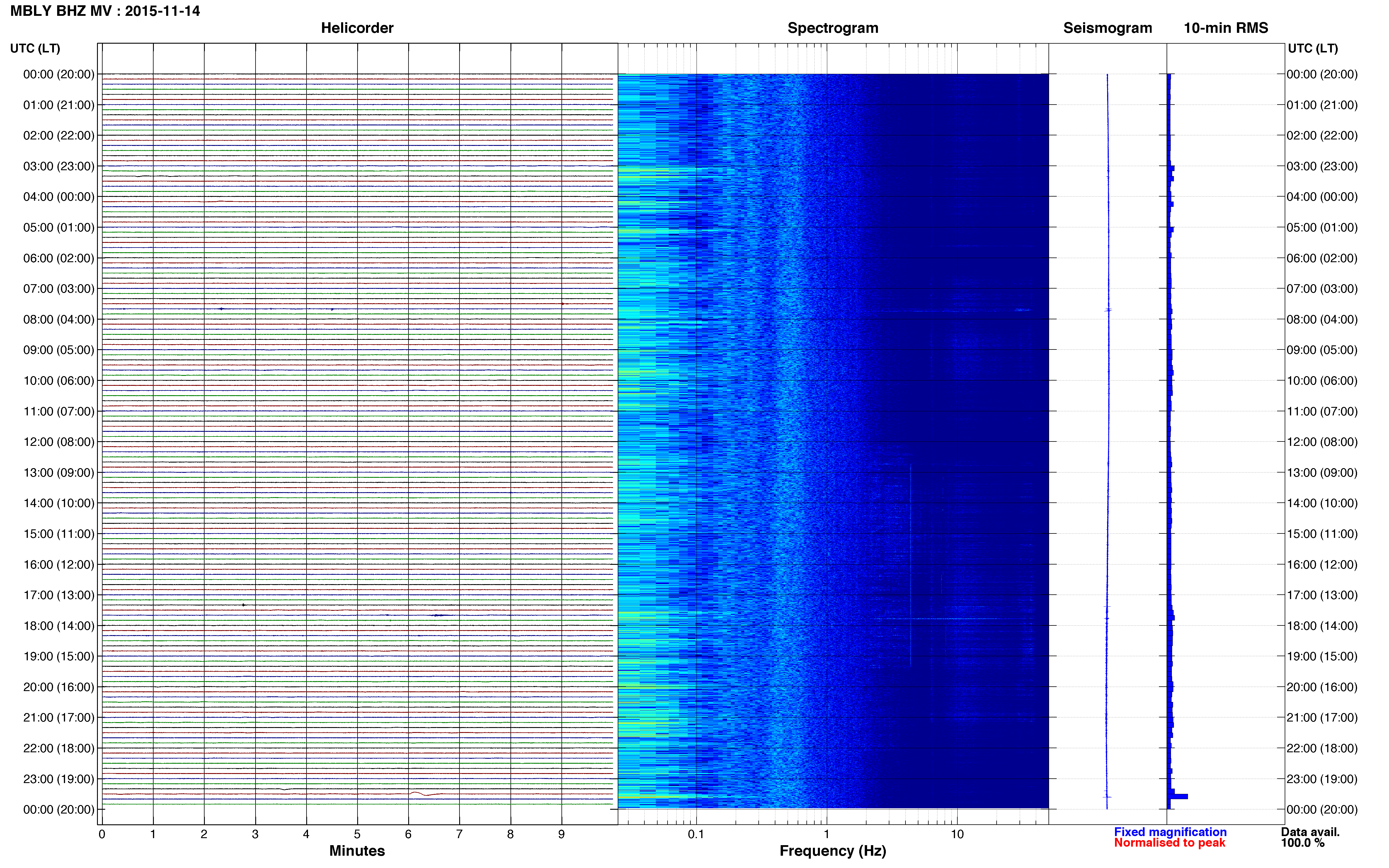Click the Minutes axis title

pos(357,851)
